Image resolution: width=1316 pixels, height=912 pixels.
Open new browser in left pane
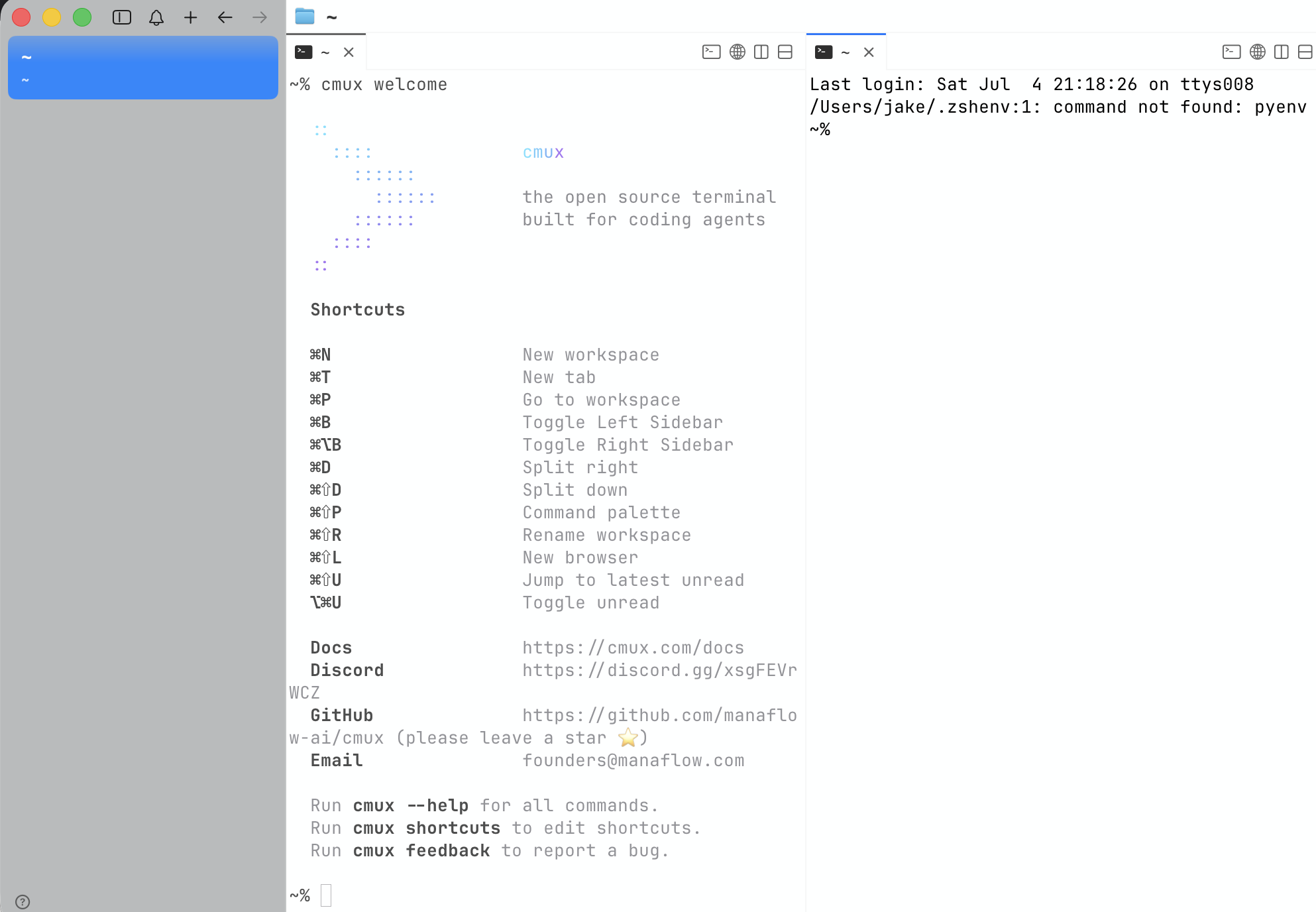[738, 52]
